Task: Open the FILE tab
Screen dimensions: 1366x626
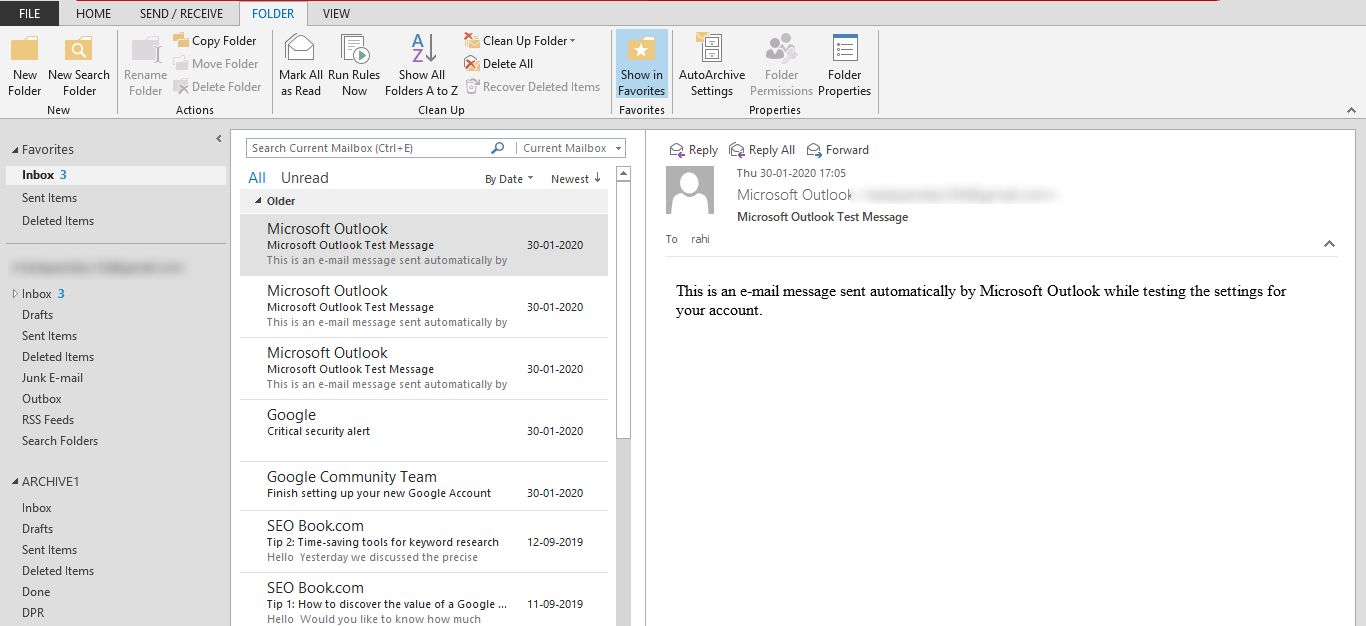Action: pos(29,14)
